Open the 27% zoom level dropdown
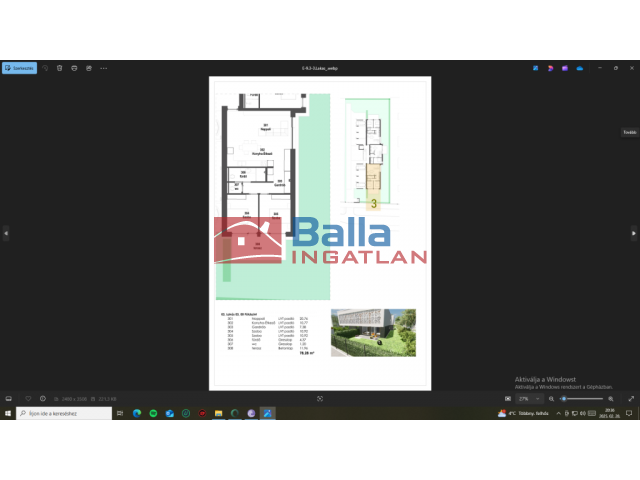Image resolution: width=640 pixels, height=480 pixels. coord(529,398)
